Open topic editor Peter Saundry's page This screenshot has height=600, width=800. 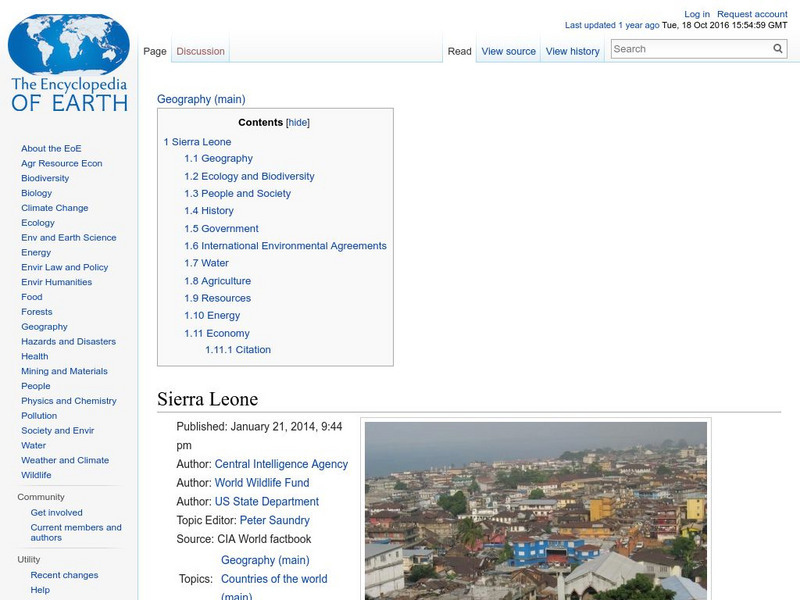click(274, 520)
